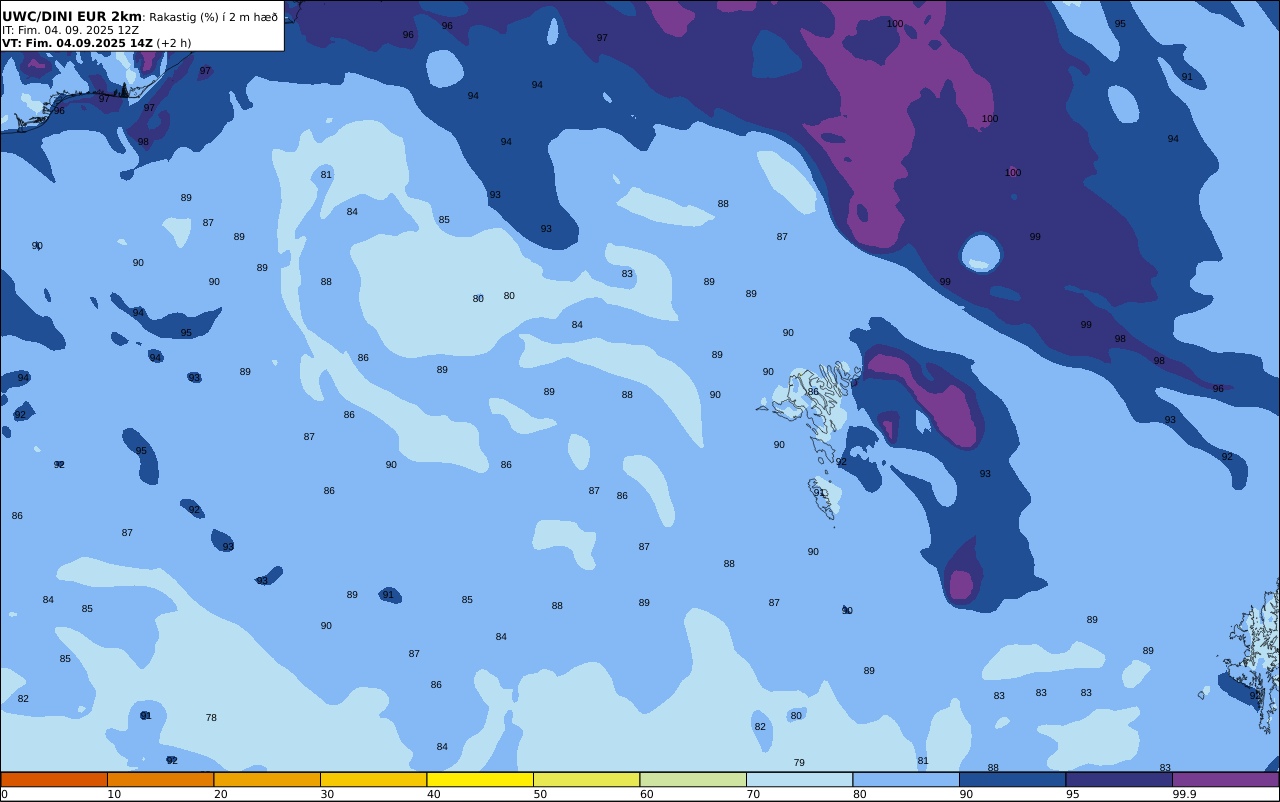1280x802 pixels.
Task: Click the '50' legend scale label
Action: click(x=540, y=794)
